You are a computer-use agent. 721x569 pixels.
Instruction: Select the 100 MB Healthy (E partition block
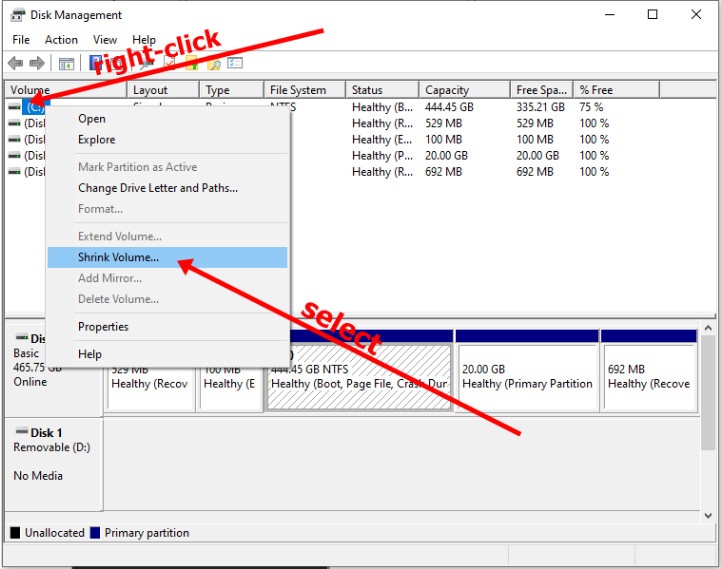tap(229, 387)
